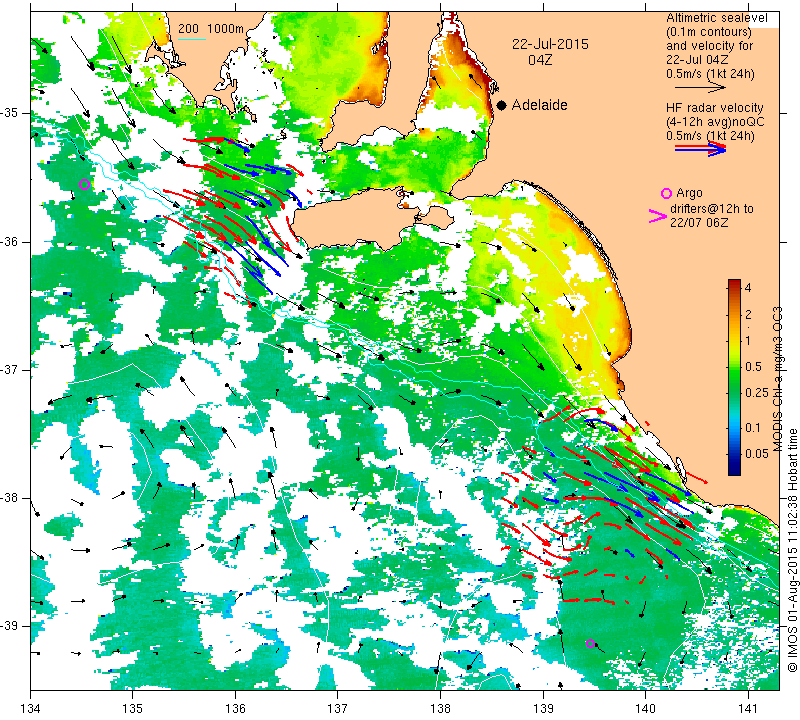Click 'Altimetric sealevel' legend heading

click(x=716, y=18)
